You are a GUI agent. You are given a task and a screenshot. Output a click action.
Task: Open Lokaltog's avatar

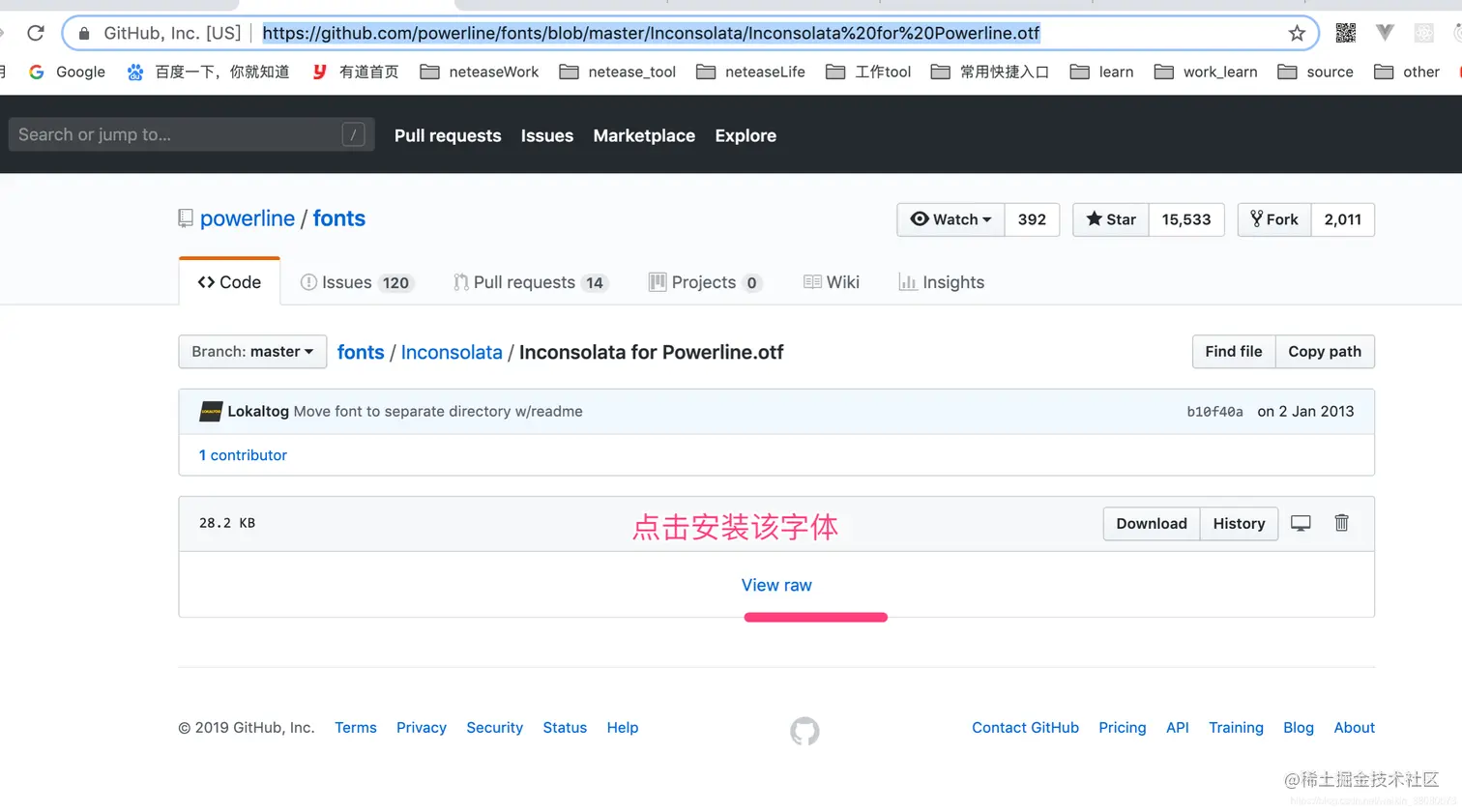[211, 412]
